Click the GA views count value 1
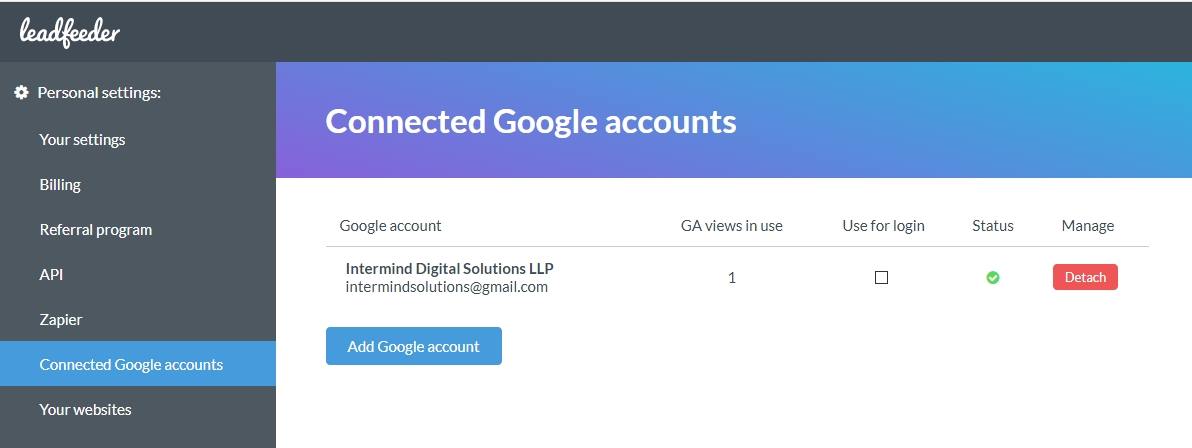Viewport: 1192px width, 448px height. [x=731, y=278]
